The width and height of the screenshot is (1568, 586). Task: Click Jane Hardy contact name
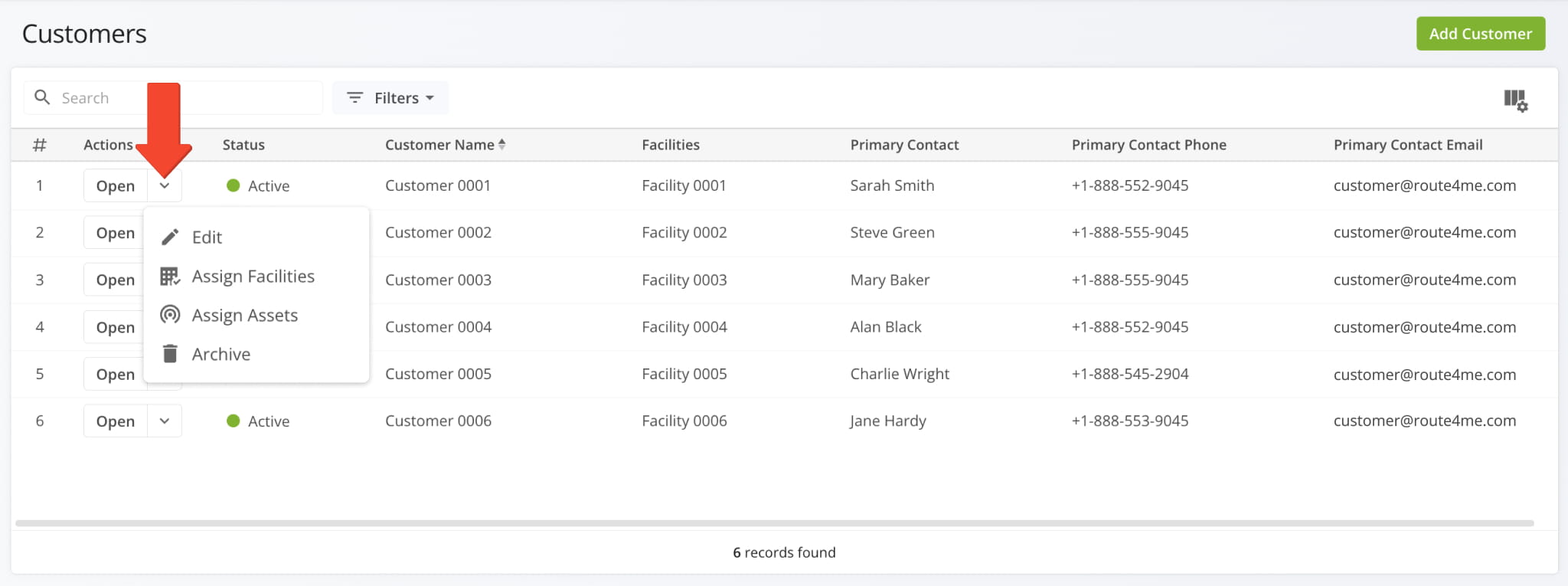[888, 421]
